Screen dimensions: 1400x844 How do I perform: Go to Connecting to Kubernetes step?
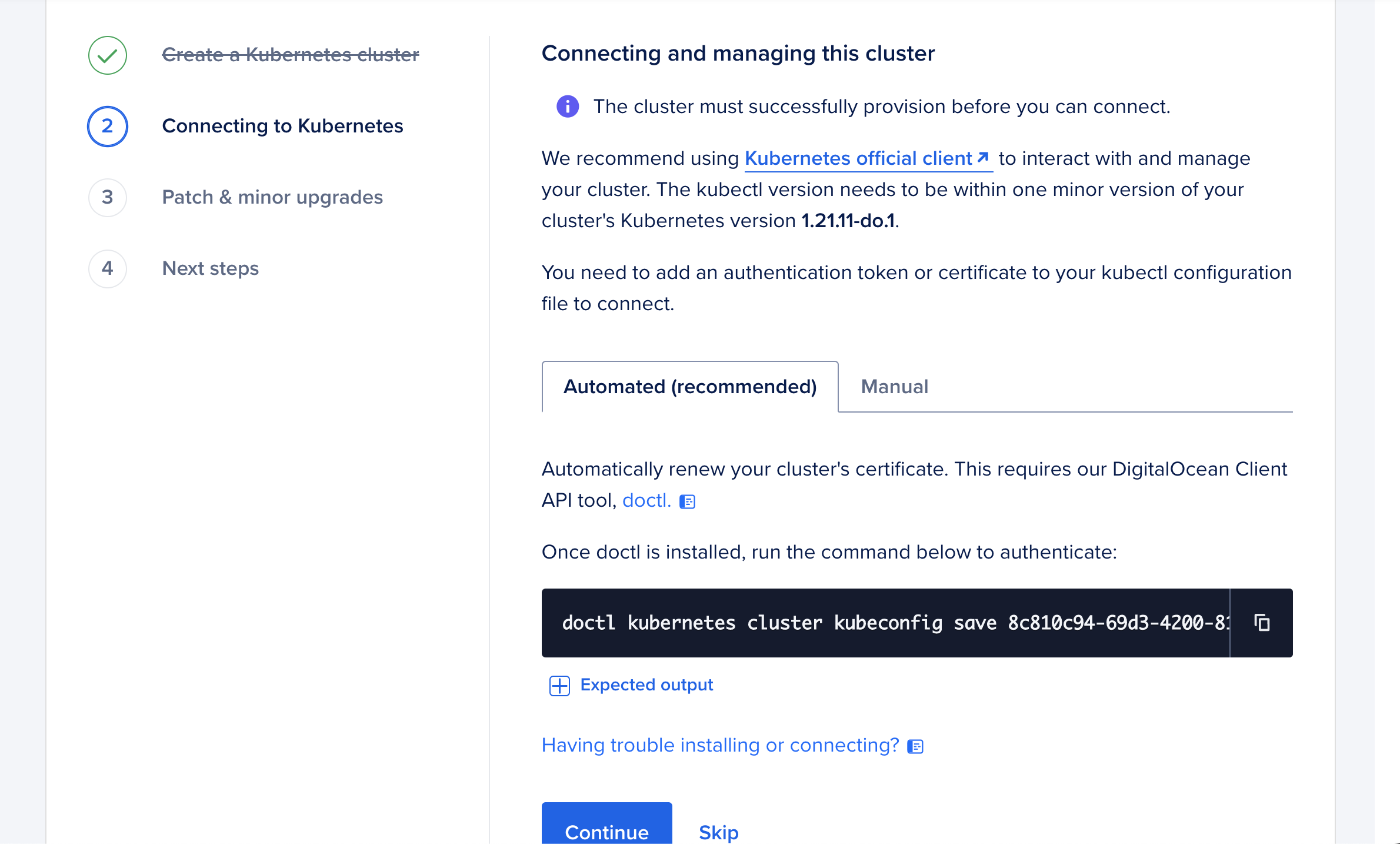(x=282, y=126)
